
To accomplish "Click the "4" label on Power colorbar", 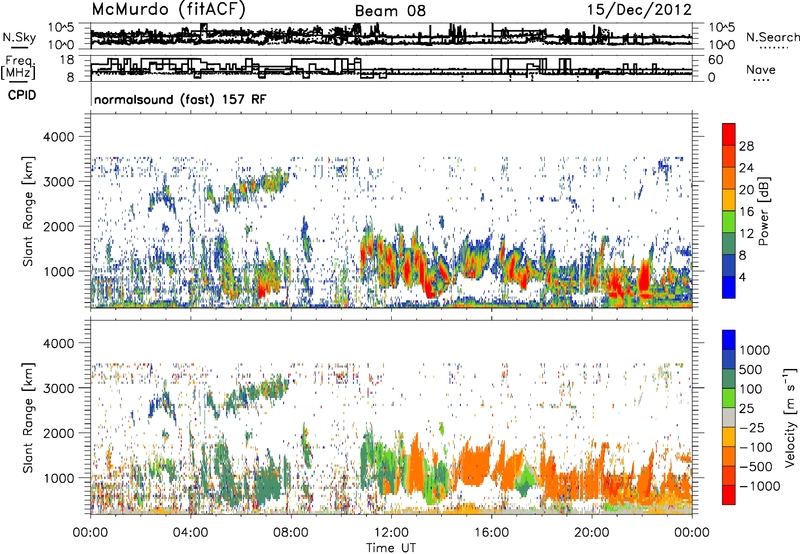I will pos(743,277).
